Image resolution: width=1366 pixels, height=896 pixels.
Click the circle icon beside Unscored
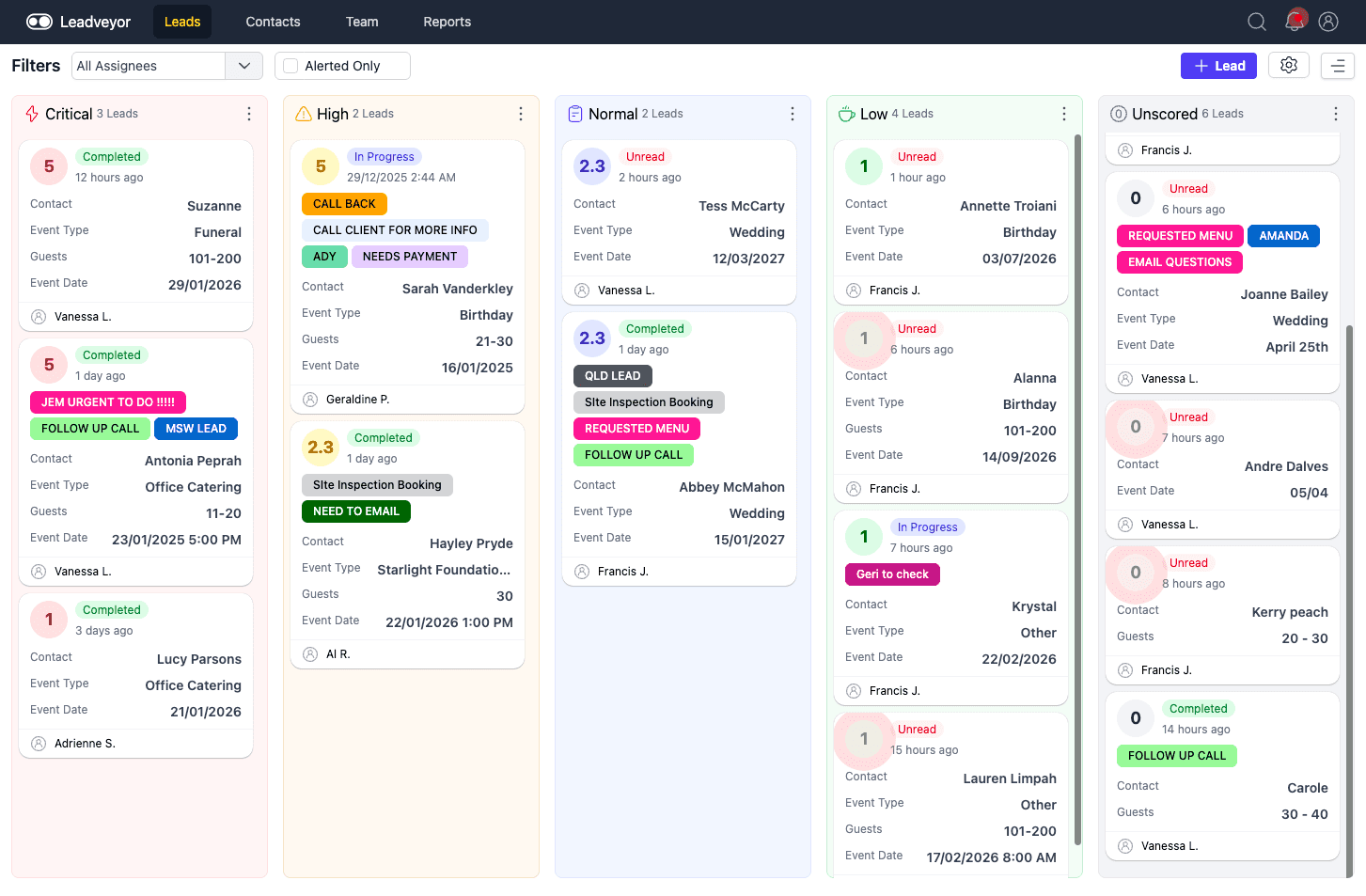tap(1118, 113)
